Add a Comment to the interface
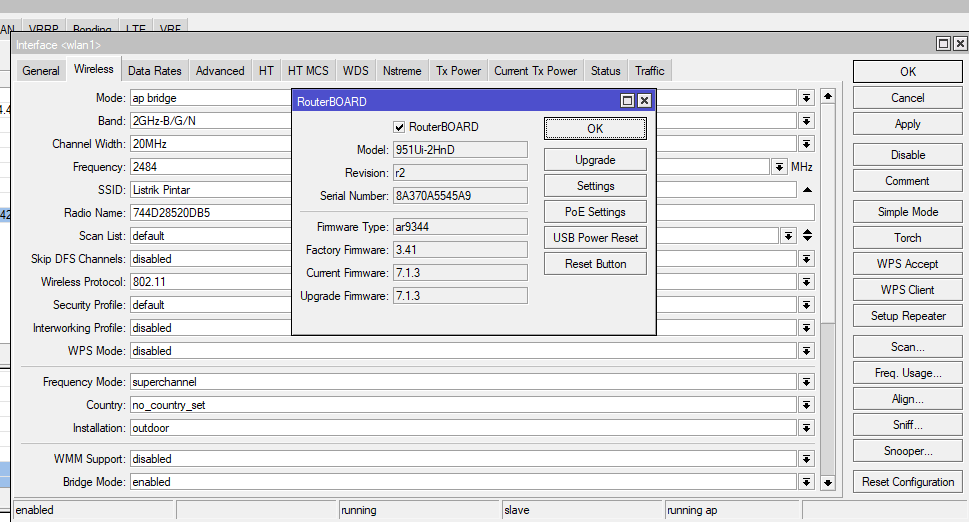Screen dimensions: 969x522 tap(908, 180)
